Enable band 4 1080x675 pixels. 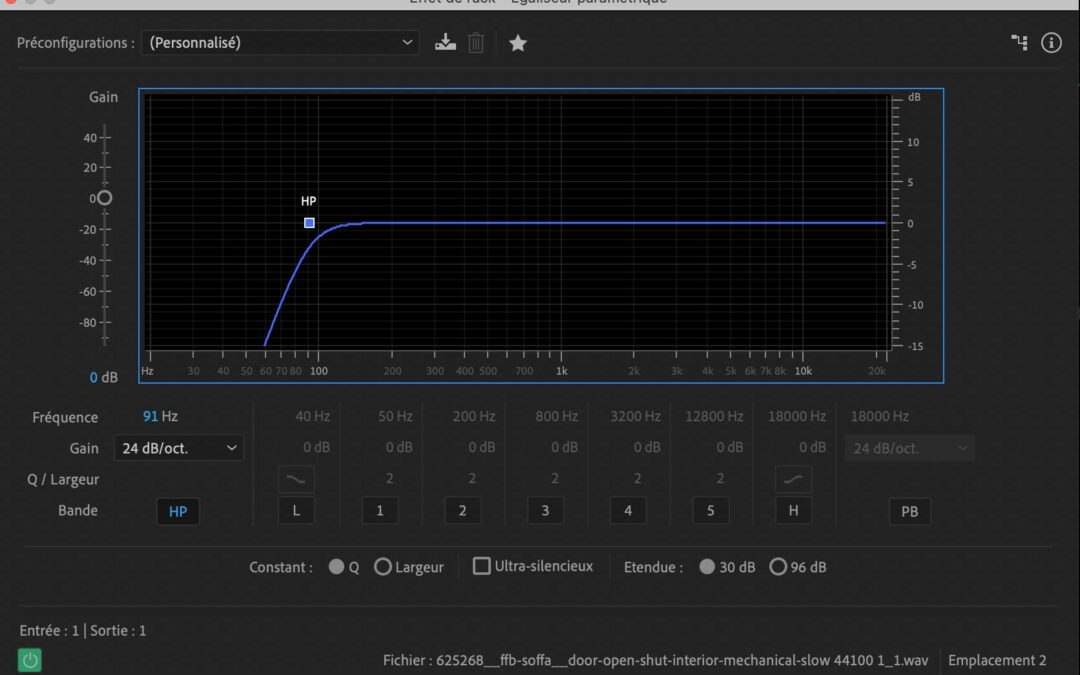[x=627, y=510]
